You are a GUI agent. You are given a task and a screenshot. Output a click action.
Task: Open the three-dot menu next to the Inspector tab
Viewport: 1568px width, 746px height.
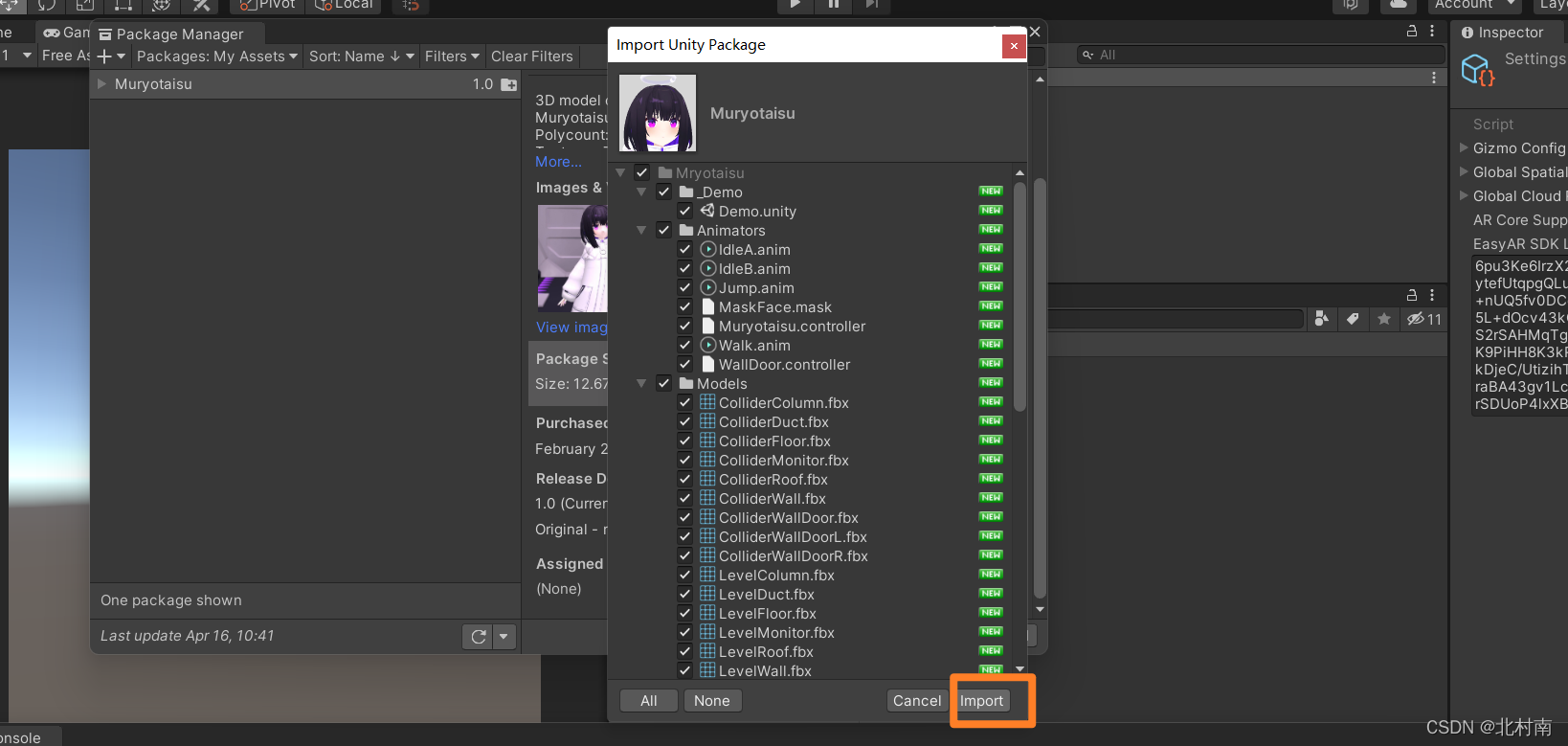(1432, 32)
